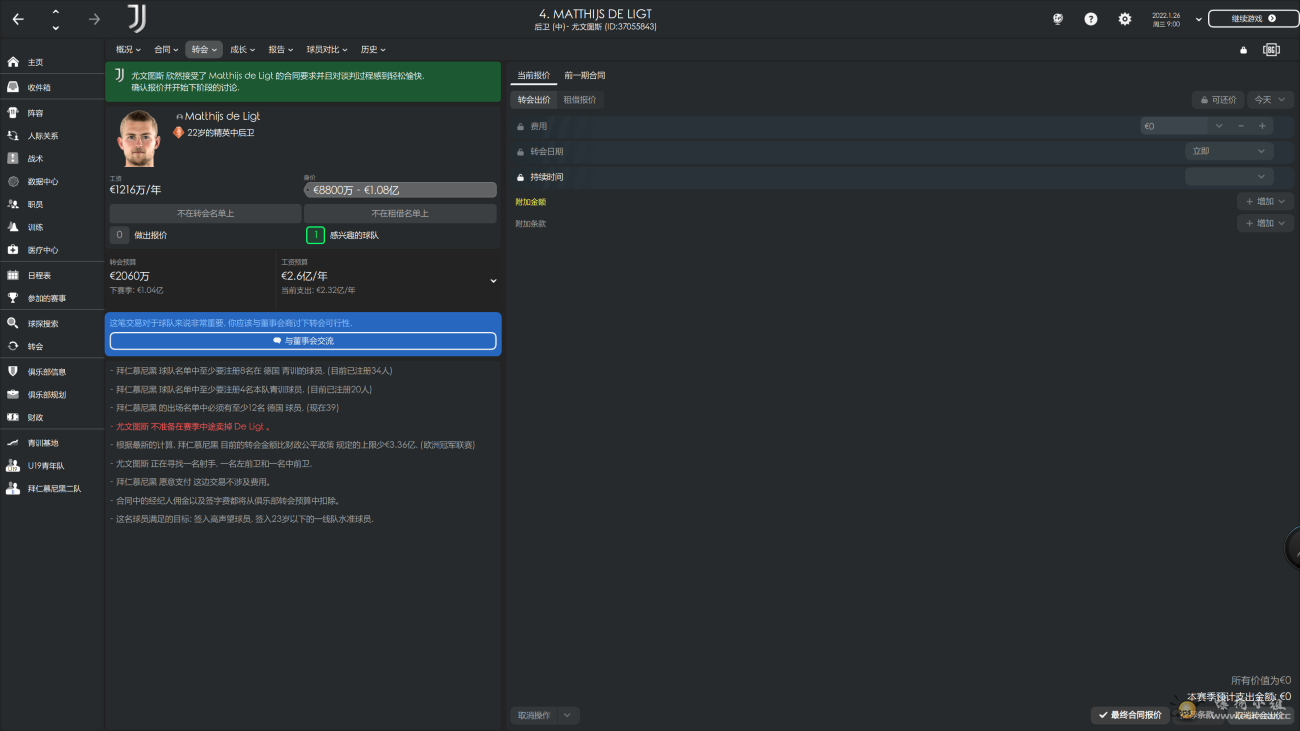1300x731 pixels.
Task: Open the 训练 training sidebar item
Action: point(52,227)
